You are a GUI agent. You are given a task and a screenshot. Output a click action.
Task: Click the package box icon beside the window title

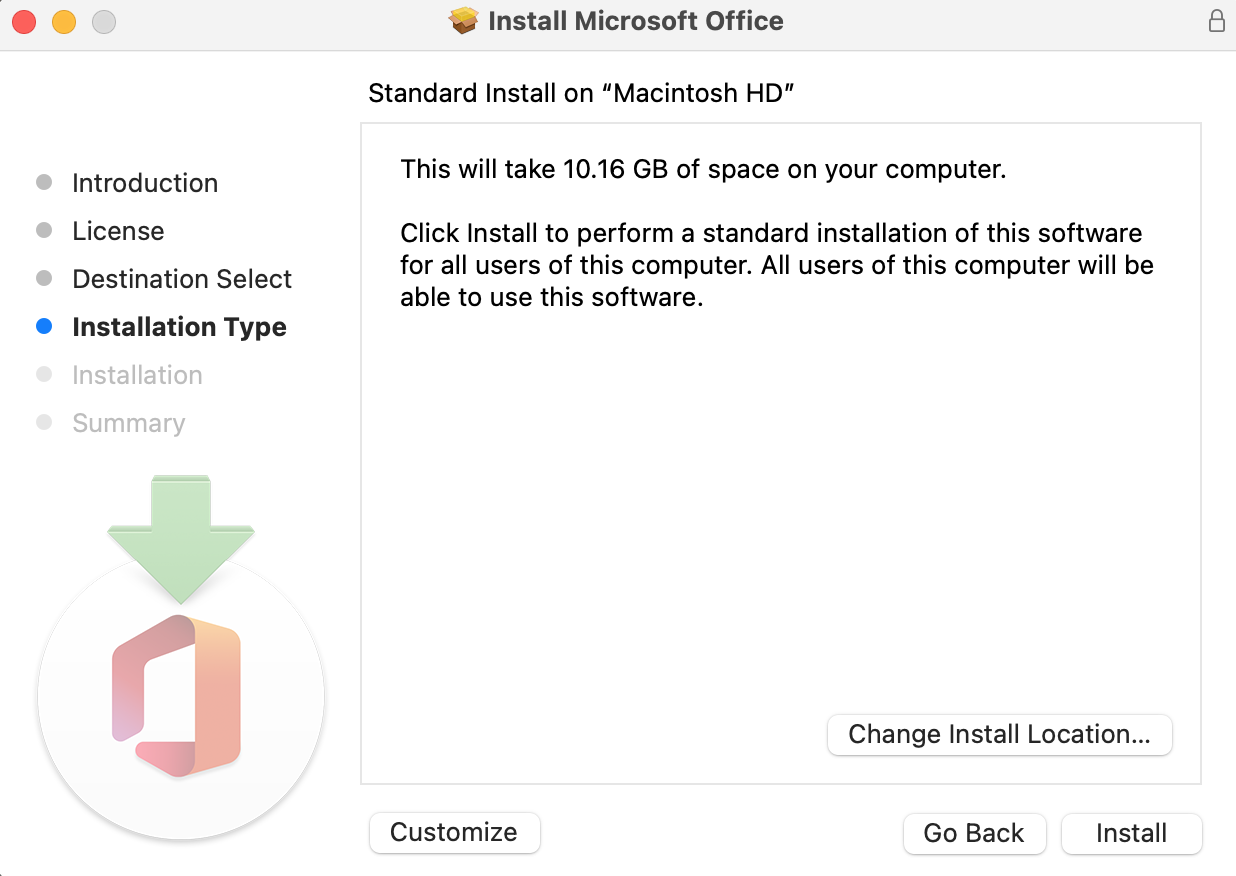[x=464, y=21]
